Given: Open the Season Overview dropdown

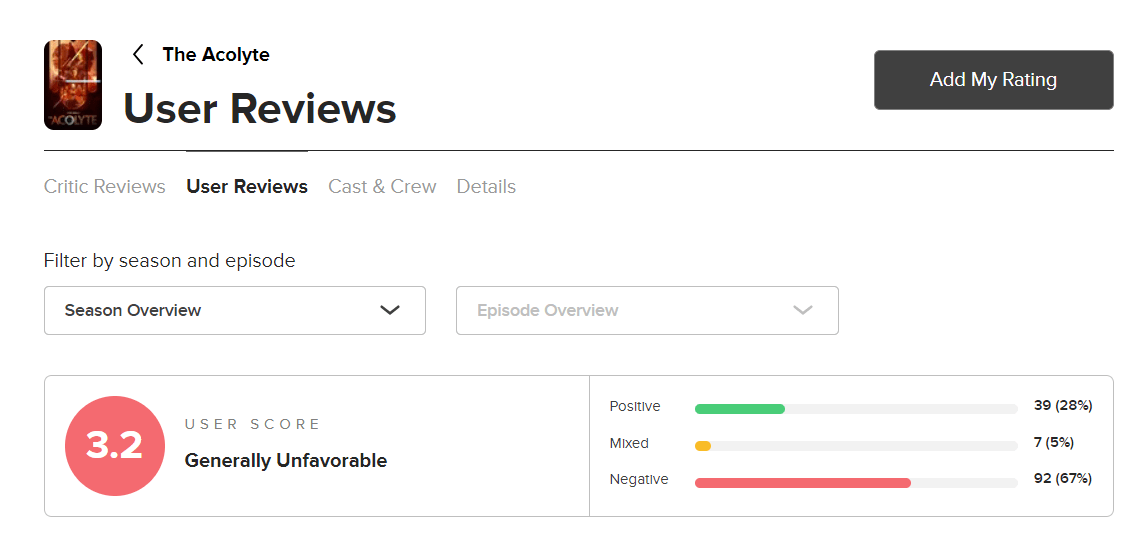Looking at the screenshot, I should [x=234, y=311].
